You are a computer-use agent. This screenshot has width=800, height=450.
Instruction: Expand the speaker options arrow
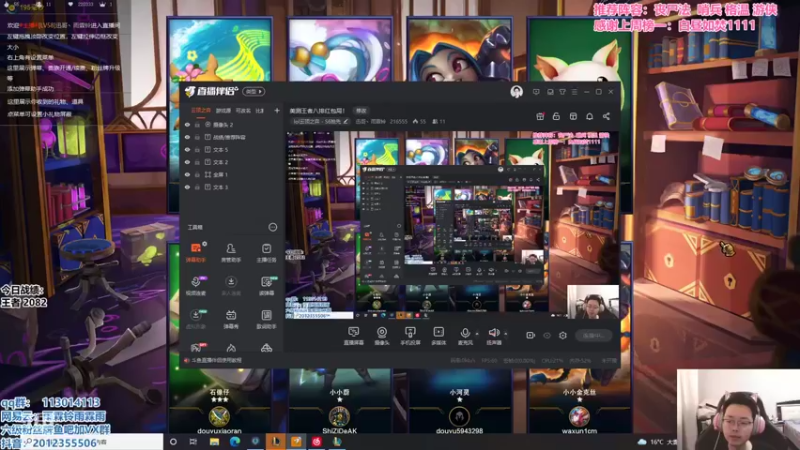coord(506,334)
